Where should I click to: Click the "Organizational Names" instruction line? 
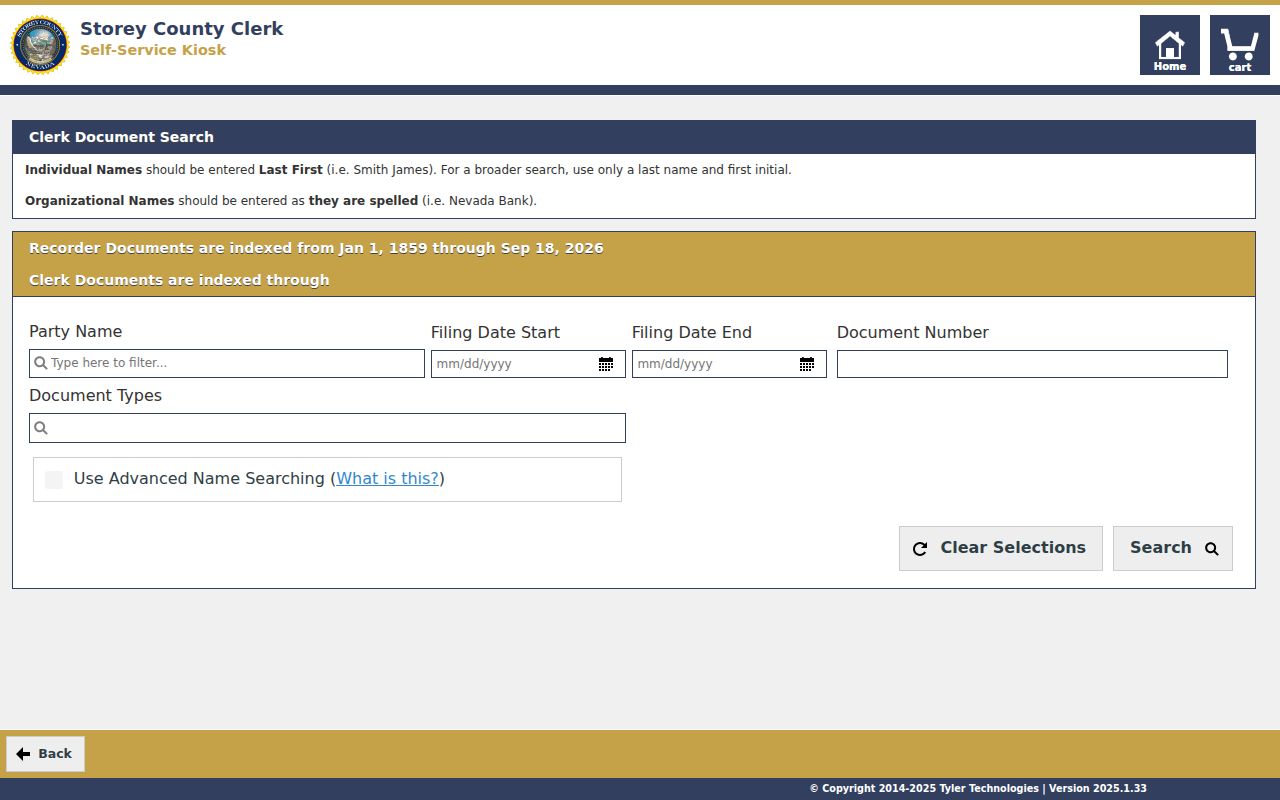[281, 201]
